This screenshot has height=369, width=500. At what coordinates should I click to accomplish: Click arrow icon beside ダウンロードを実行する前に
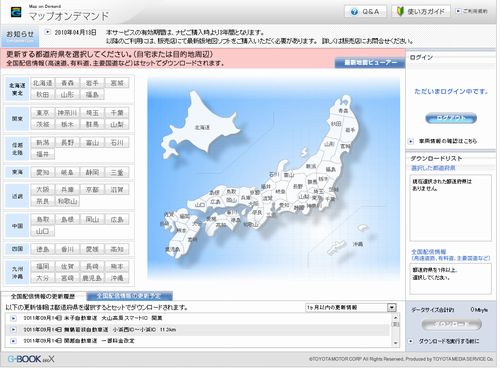[411, 341]
